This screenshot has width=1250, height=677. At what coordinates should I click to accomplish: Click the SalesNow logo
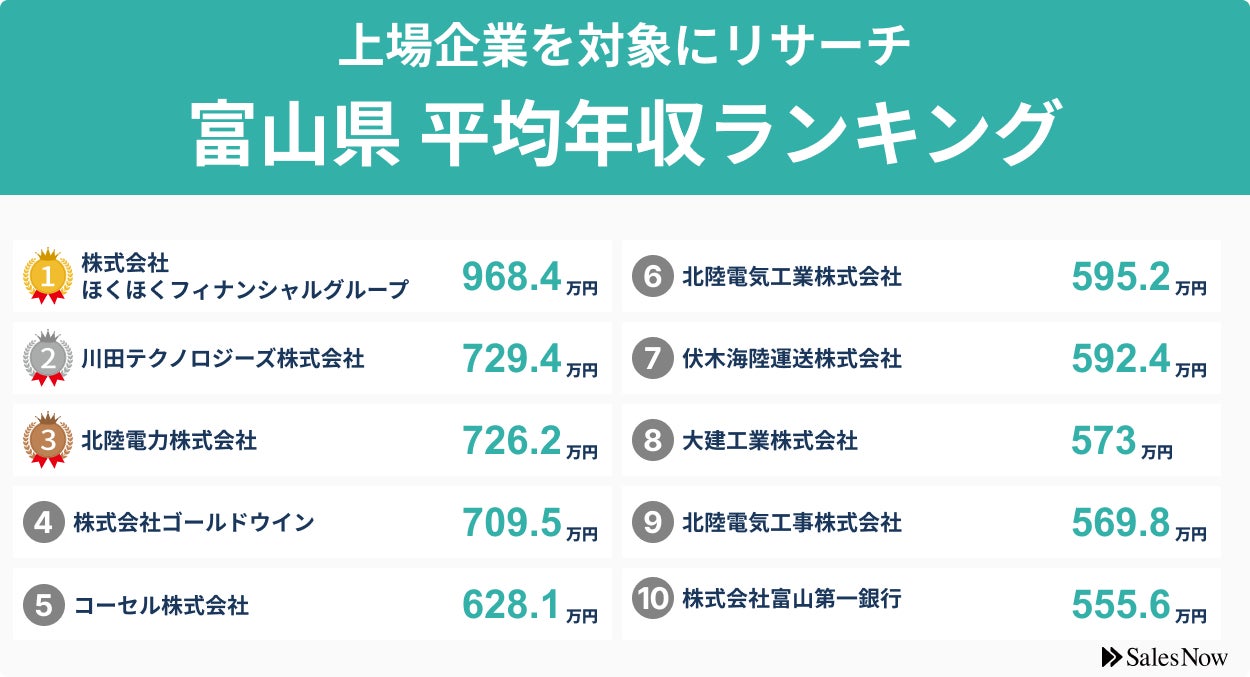1165,657
